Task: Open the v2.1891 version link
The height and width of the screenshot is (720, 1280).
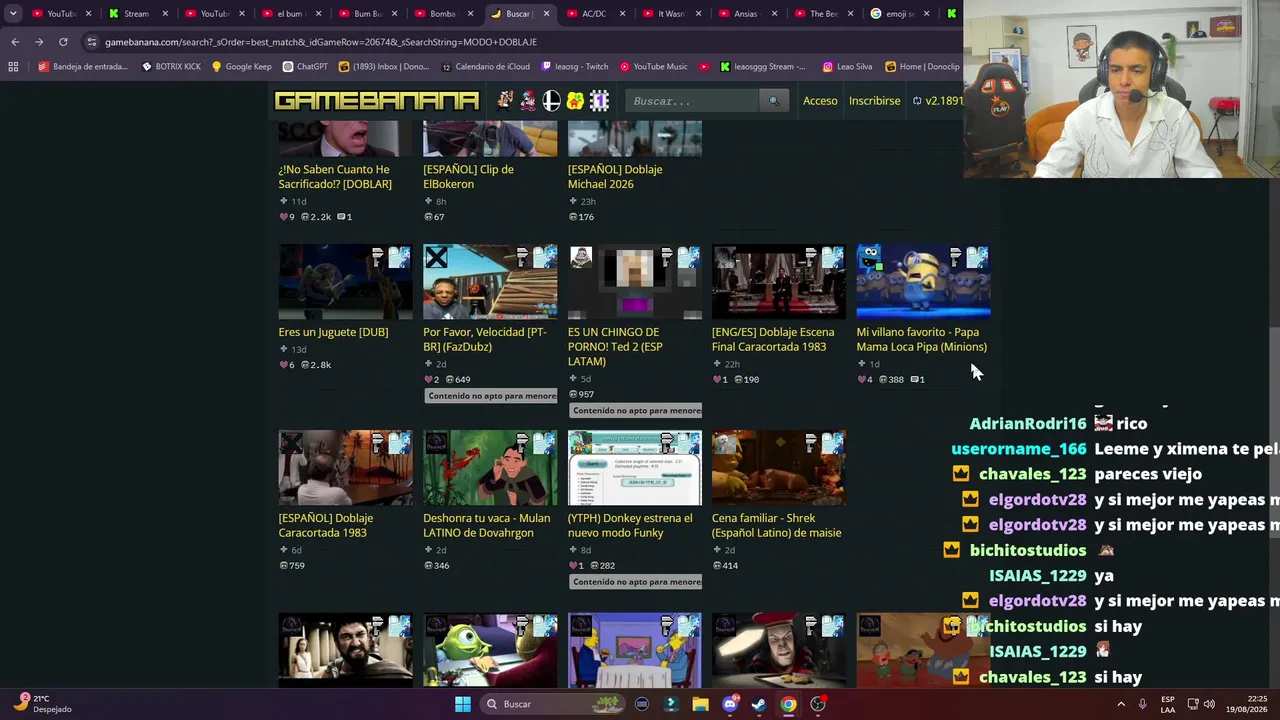Action: pyautogui.click(x=938, y=101)
